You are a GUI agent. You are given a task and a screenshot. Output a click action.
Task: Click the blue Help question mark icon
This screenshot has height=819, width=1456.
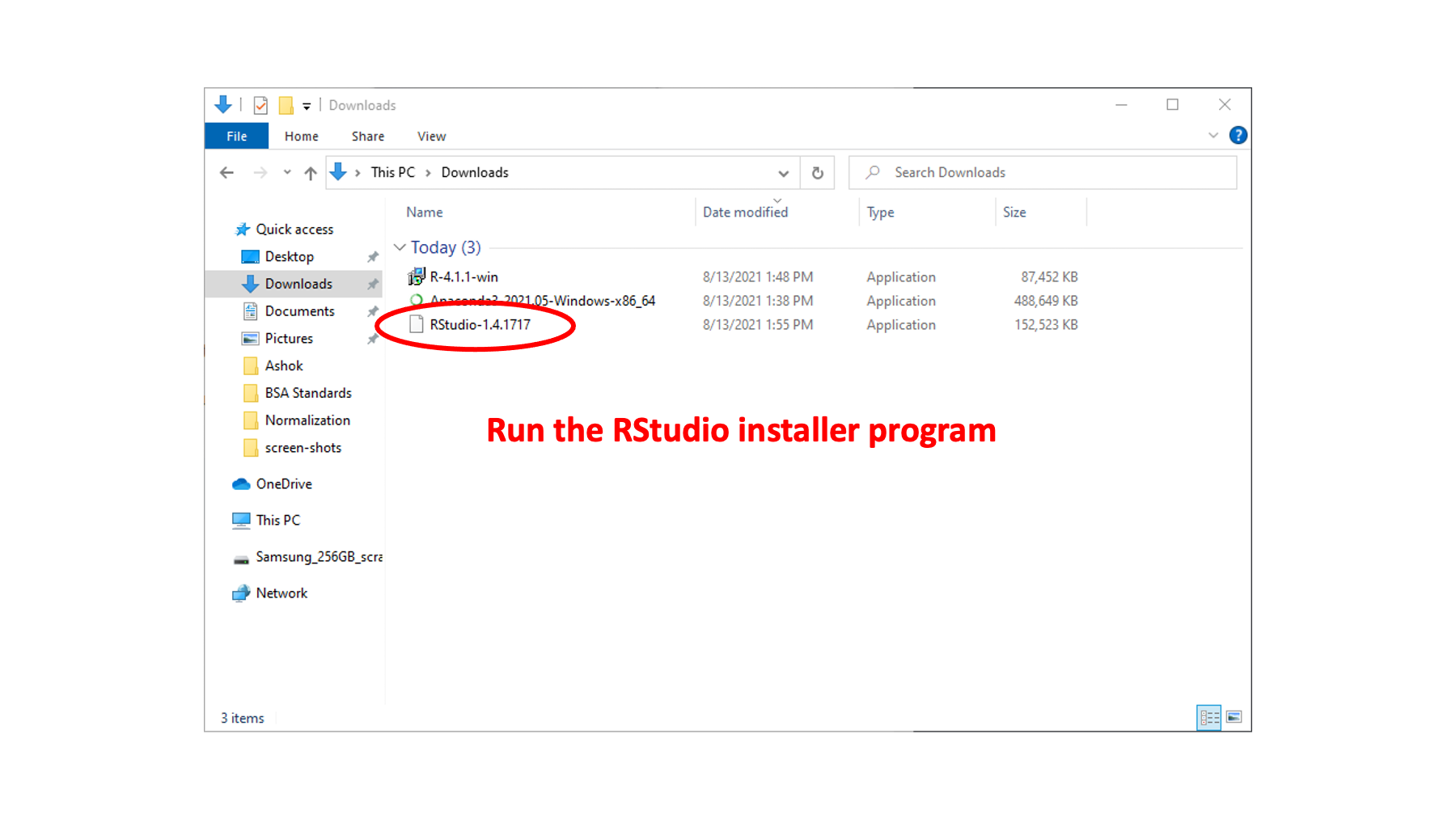point(1238,135)
